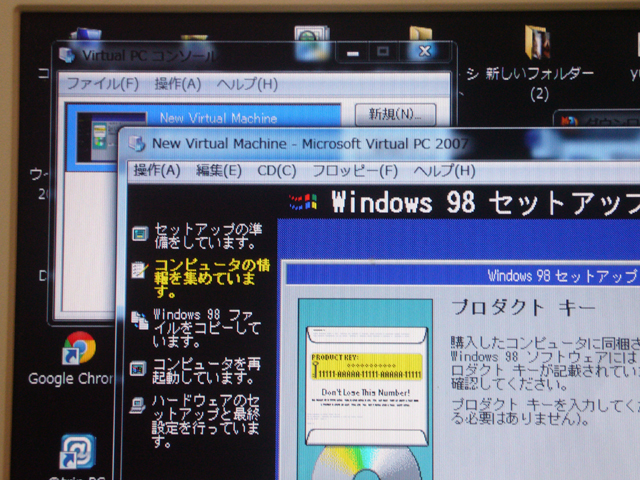Open the 操作(A) menu in Virtual PC Console

point(178,84)
